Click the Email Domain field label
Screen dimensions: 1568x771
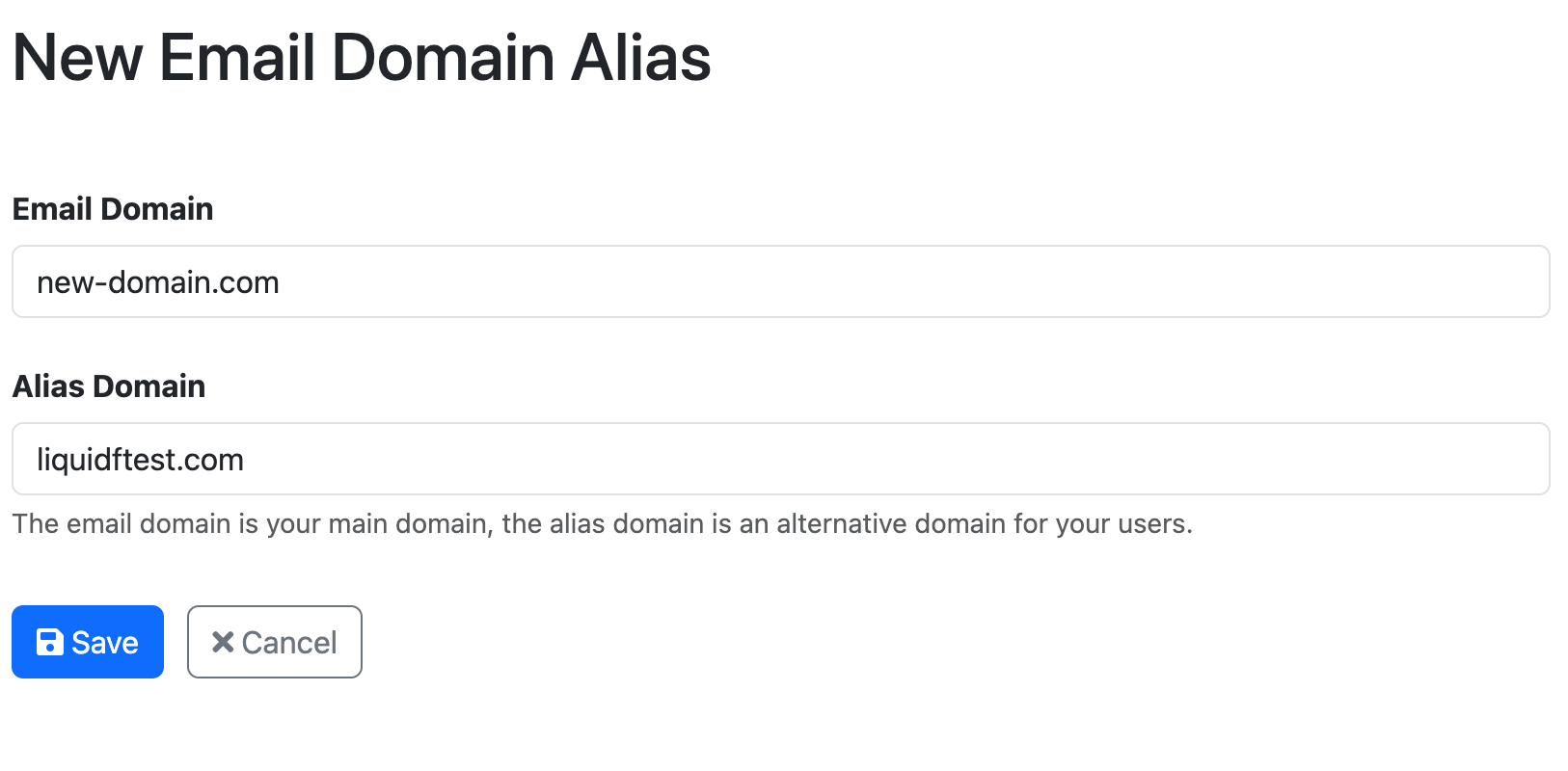coord(112,208)
